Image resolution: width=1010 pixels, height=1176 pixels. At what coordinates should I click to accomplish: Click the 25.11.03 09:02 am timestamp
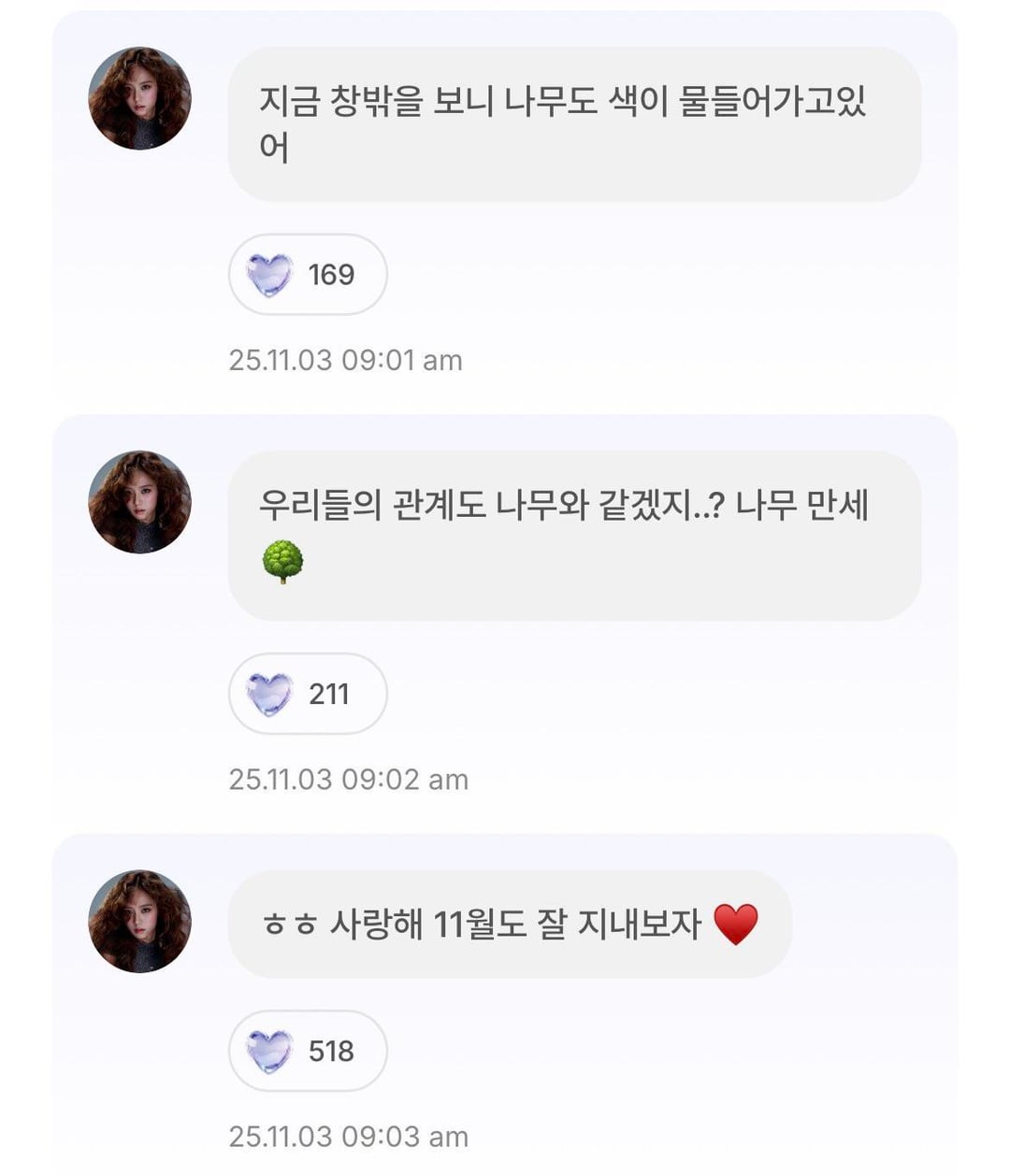coord(348,780)
